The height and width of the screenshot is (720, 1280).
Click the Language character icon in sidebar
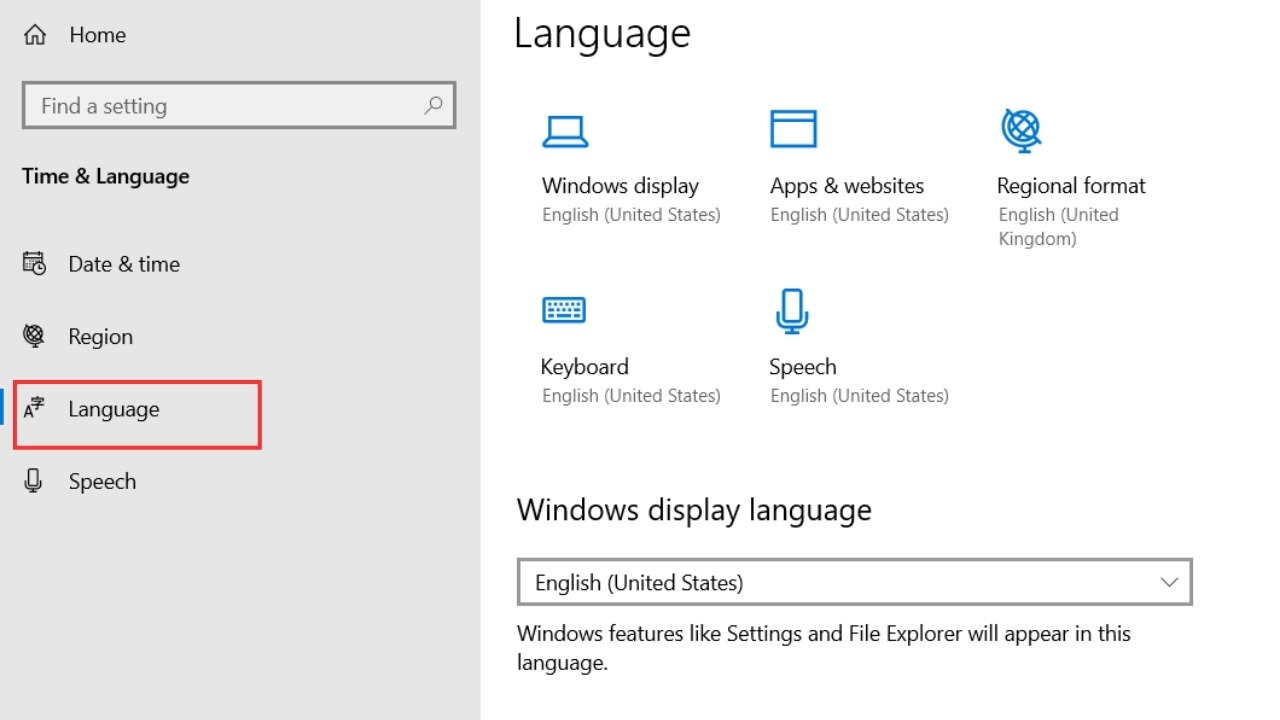coord(34,408)
